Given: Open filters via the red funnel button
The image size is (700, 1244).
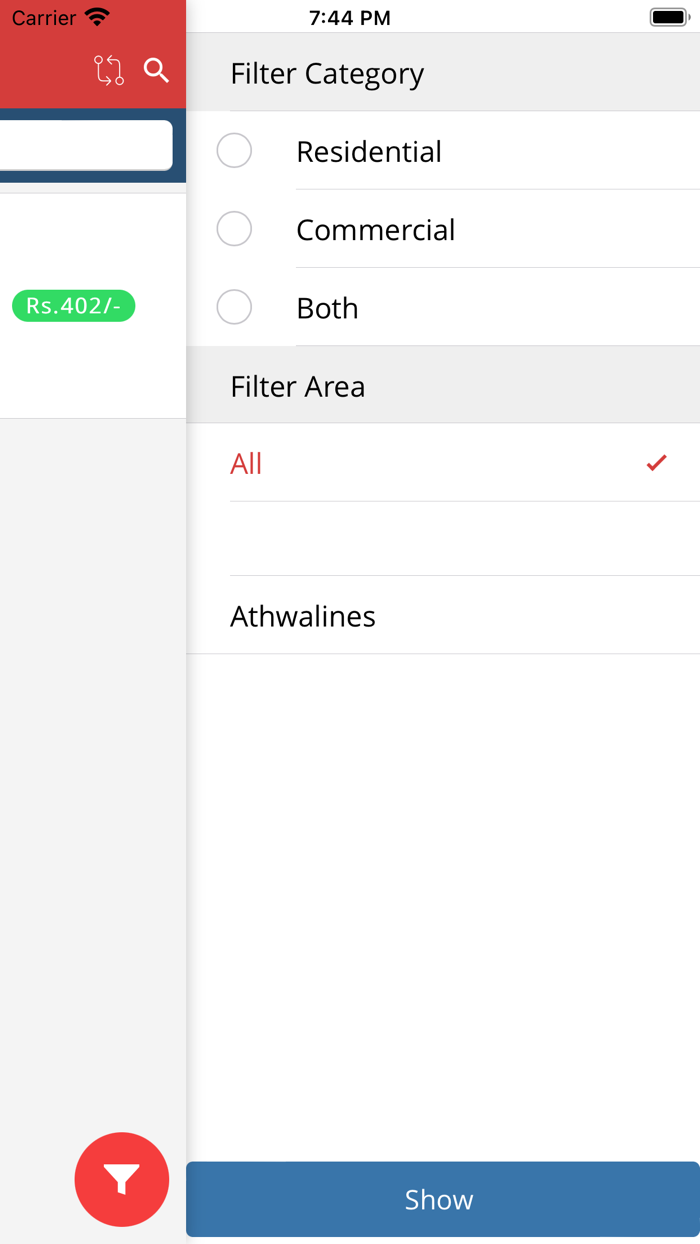Looking at the screenshot, I should pyautogui.click(x=122, y=1179).
